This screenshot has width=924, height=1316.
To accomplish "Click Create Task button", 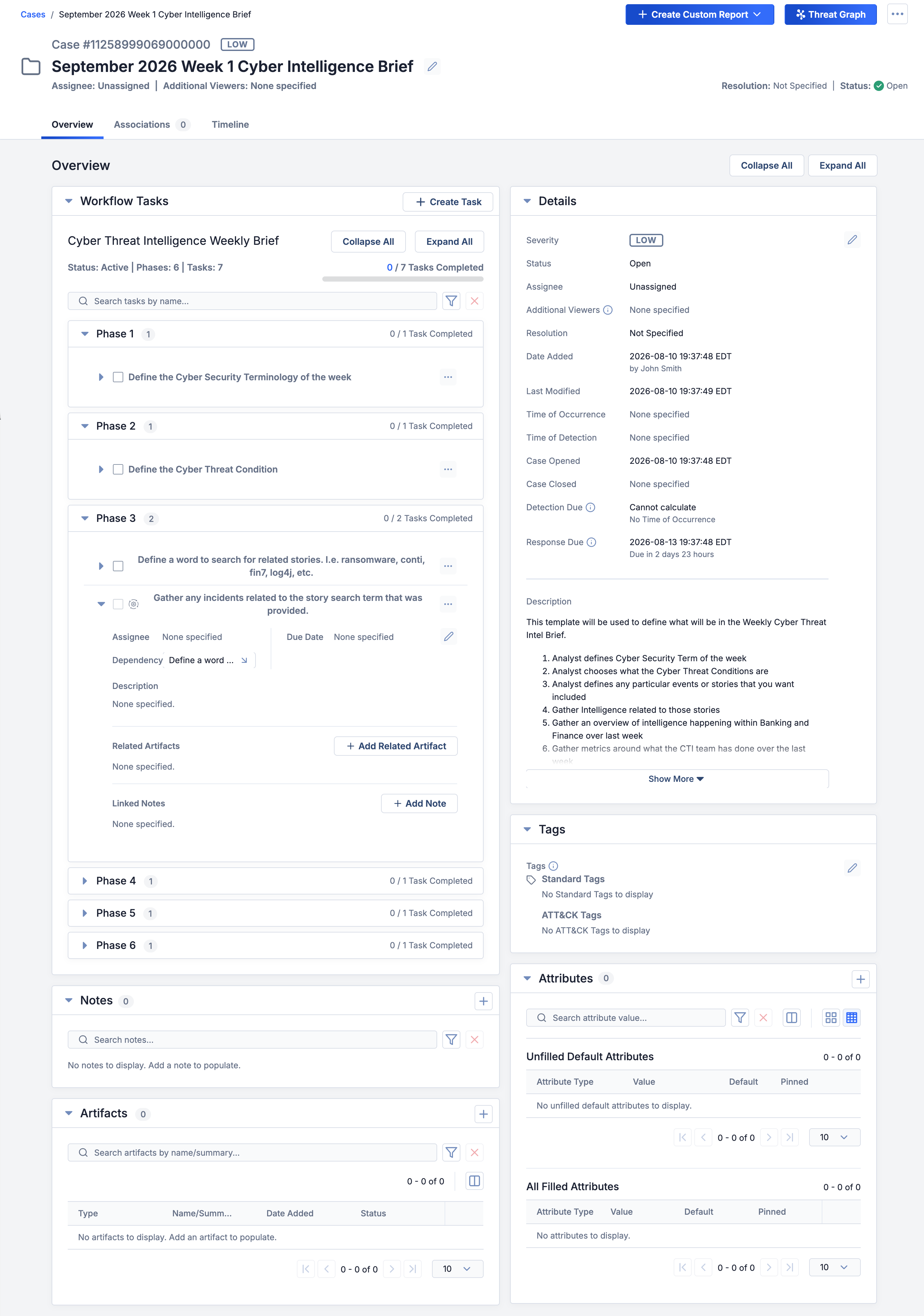I will [448, 202].
